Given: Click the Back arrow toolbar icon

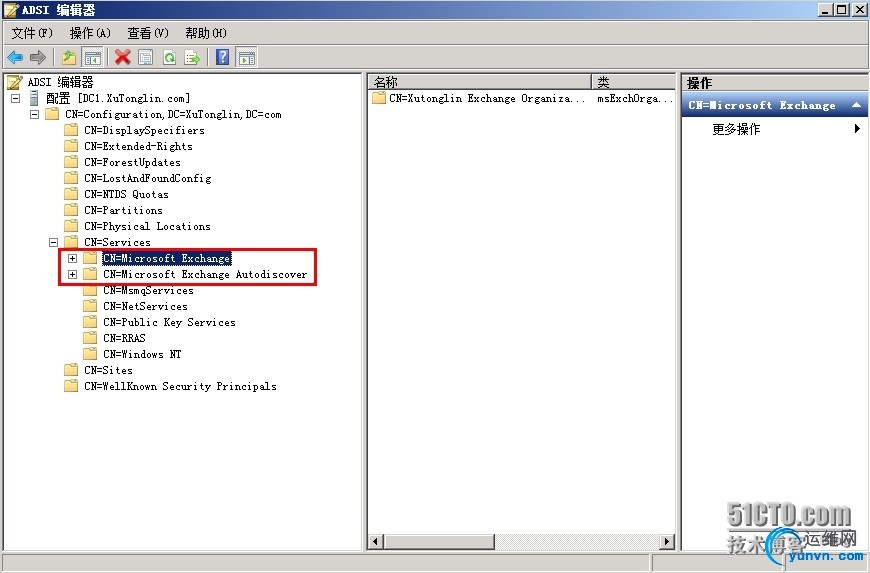Looking at the screenshot, I should click(15, 57).
